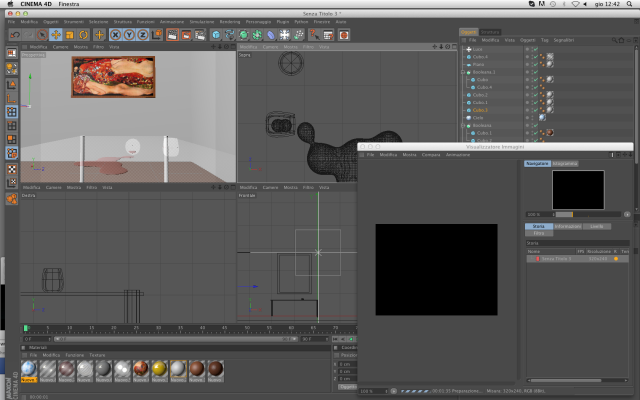Open the render settings icon

pos(200,35)
